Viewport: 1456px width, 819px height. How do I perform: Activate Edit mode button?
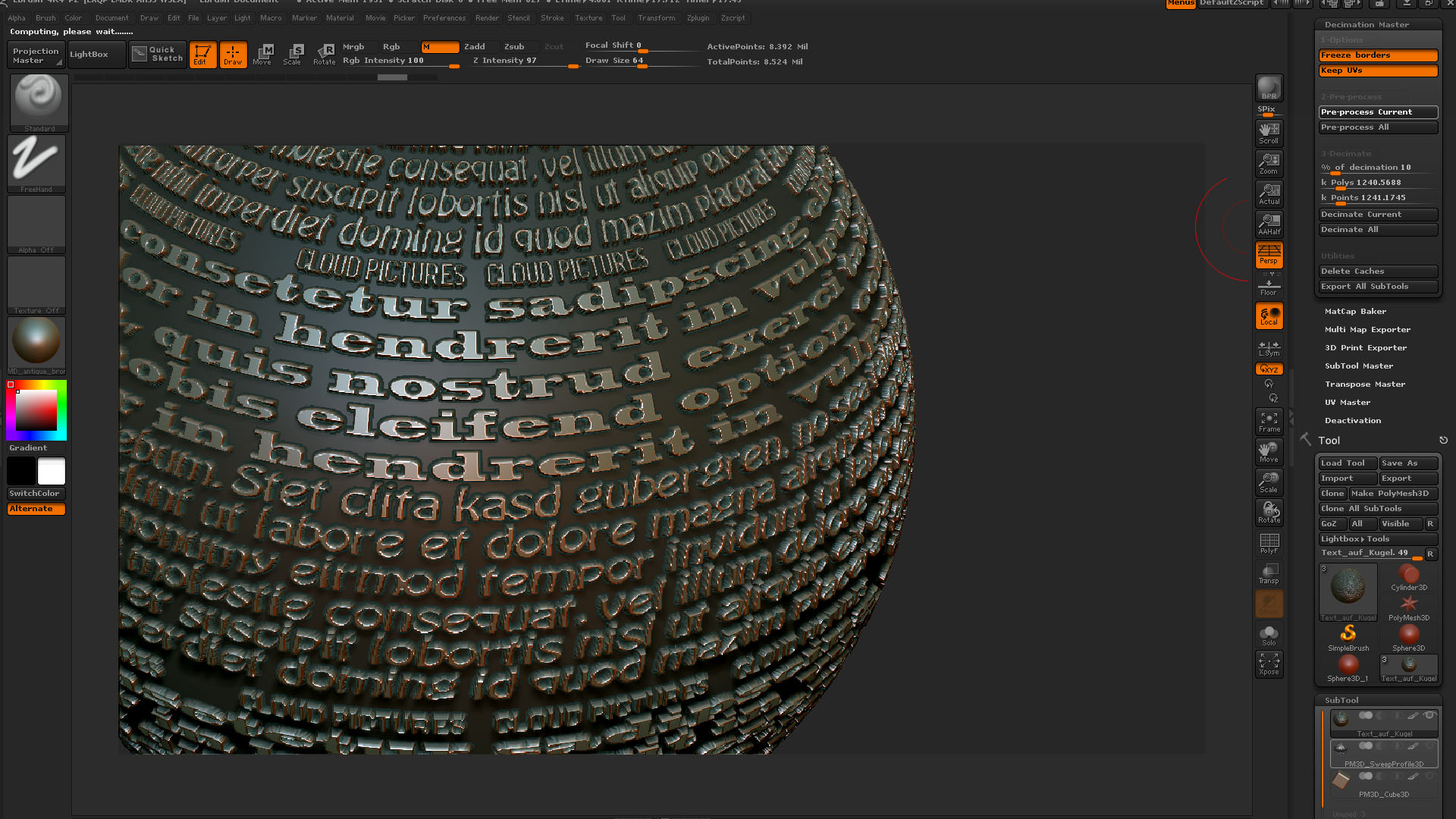[x=202, y=55]
